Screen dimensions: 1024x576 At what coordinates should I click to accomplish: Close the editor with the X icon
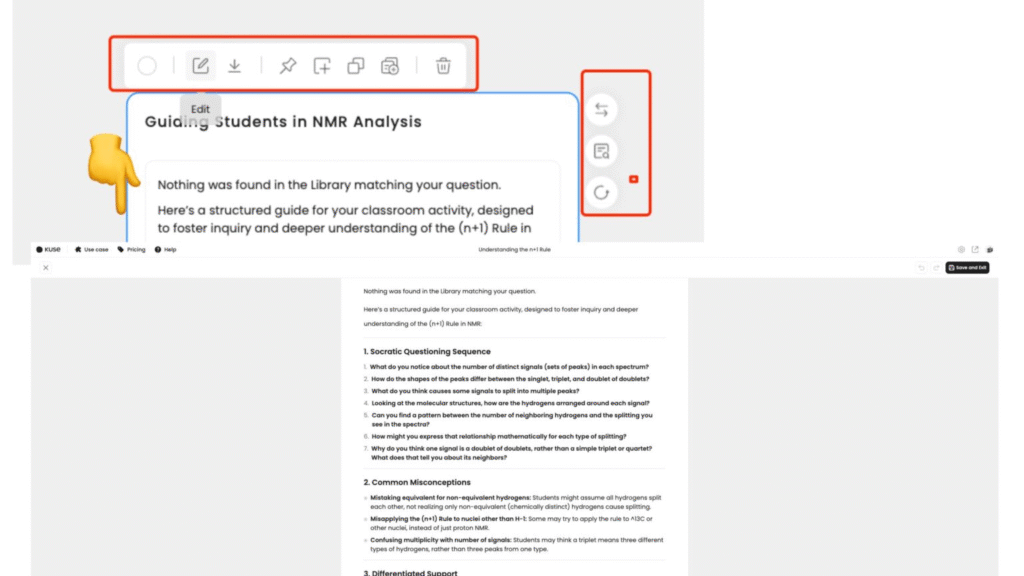[x=46, y=268]
